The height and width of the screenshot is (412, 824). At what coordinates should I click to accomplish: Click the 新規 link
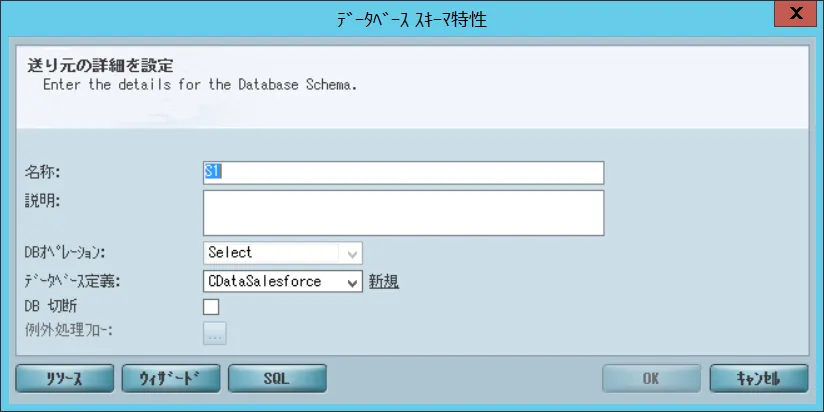click(x=384, y=282)
